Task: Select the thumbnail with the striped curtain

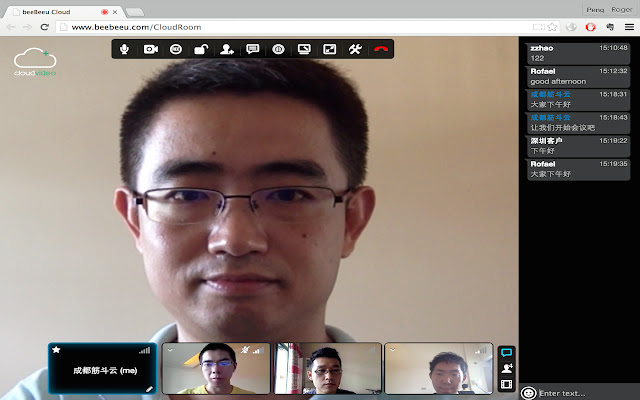Action: click(328, 369)
